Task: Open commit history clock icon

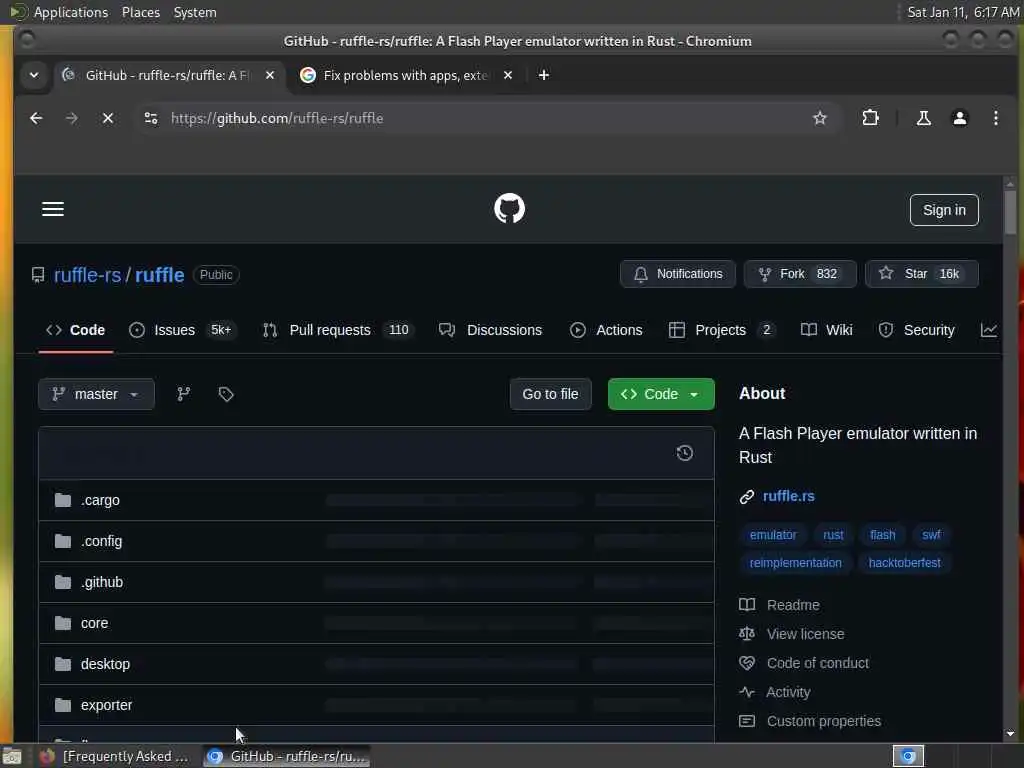Action: tap(684, 453)
